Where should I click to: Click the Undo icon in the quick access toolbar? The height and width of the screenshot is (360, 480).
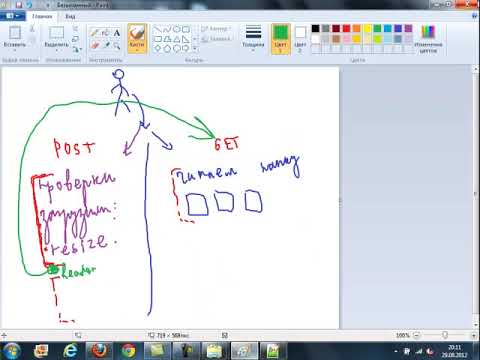pyautogui.click(x=29, y=5)
